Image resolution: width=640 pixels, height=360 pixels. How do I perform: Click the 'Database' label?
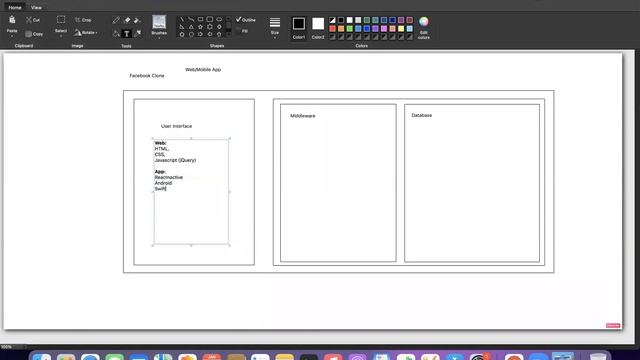tap(422, 116)
